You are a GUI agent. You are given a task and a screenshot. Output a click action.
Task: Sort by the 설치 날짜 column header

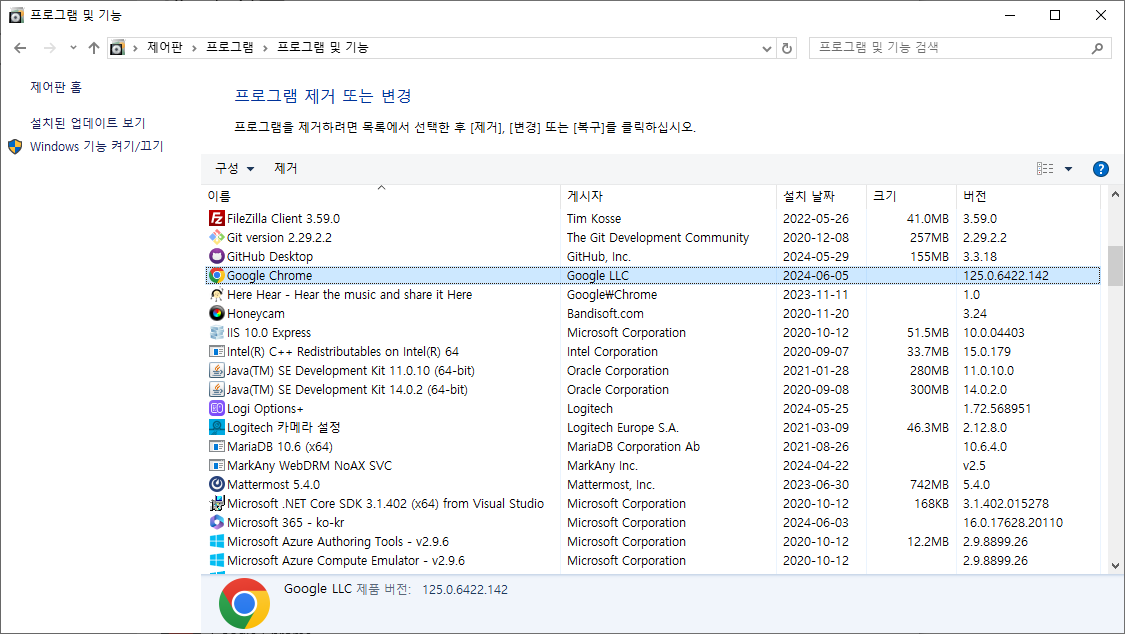(822, 196)
